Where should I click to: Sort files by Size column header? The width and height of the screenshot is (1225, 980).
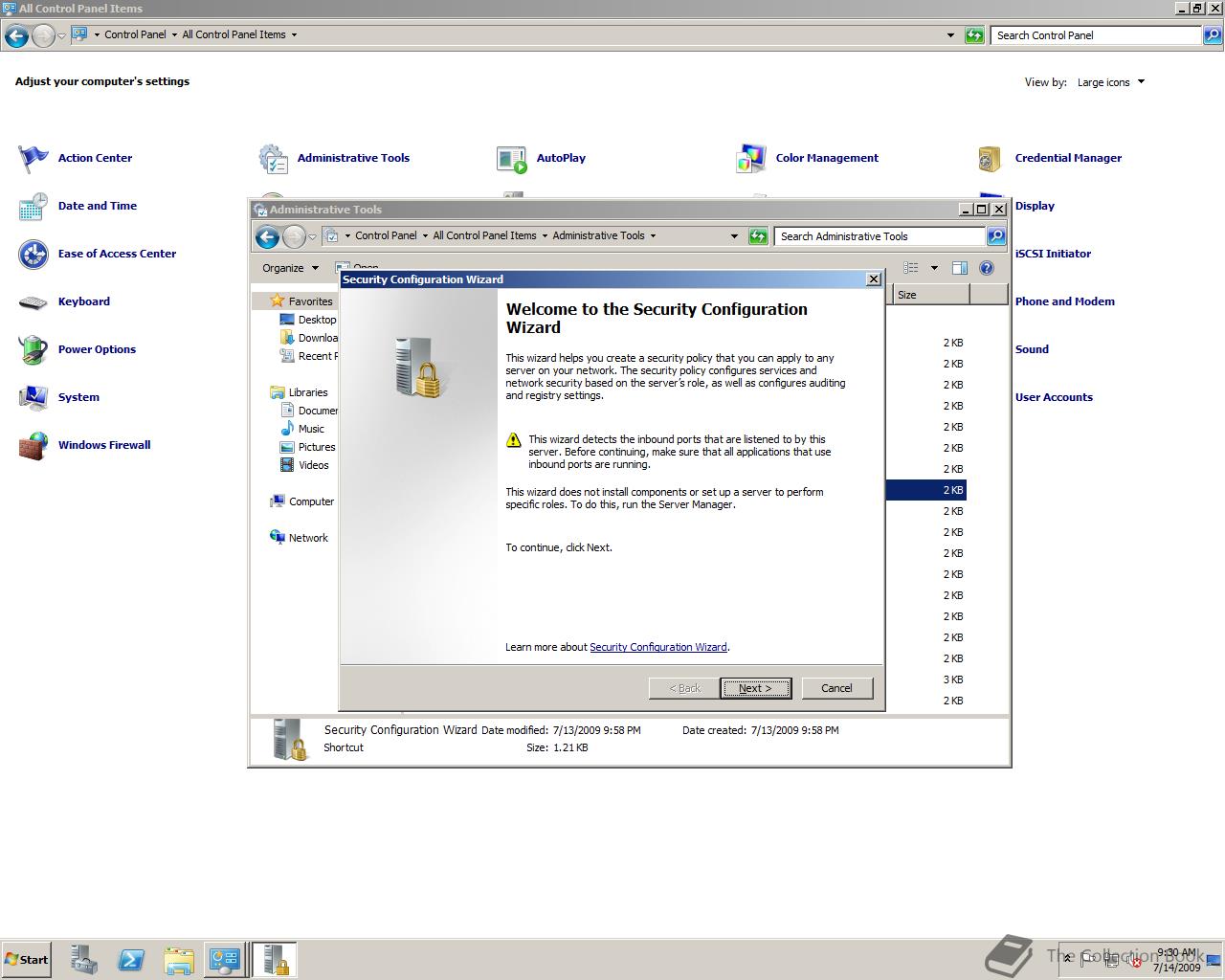click(931, 295)
